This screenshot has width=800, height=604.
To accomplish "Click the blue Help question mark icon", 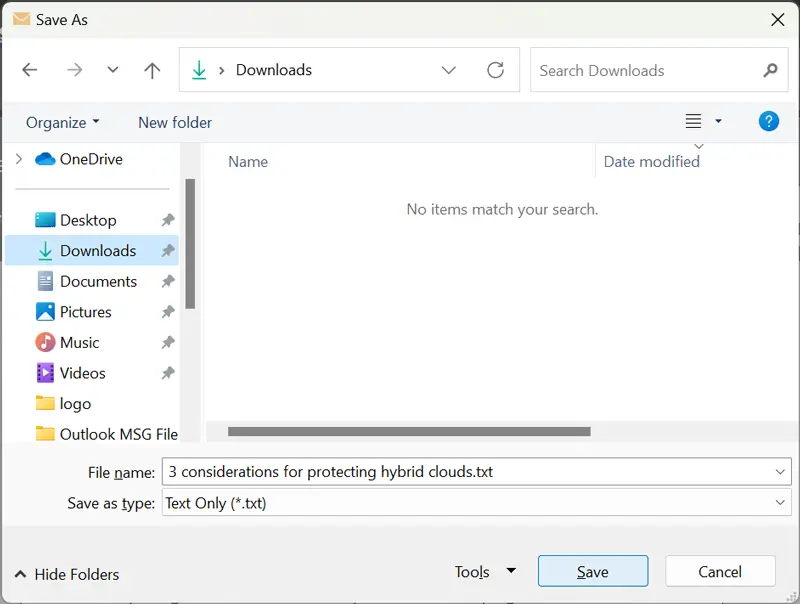I will pos(768,121).
